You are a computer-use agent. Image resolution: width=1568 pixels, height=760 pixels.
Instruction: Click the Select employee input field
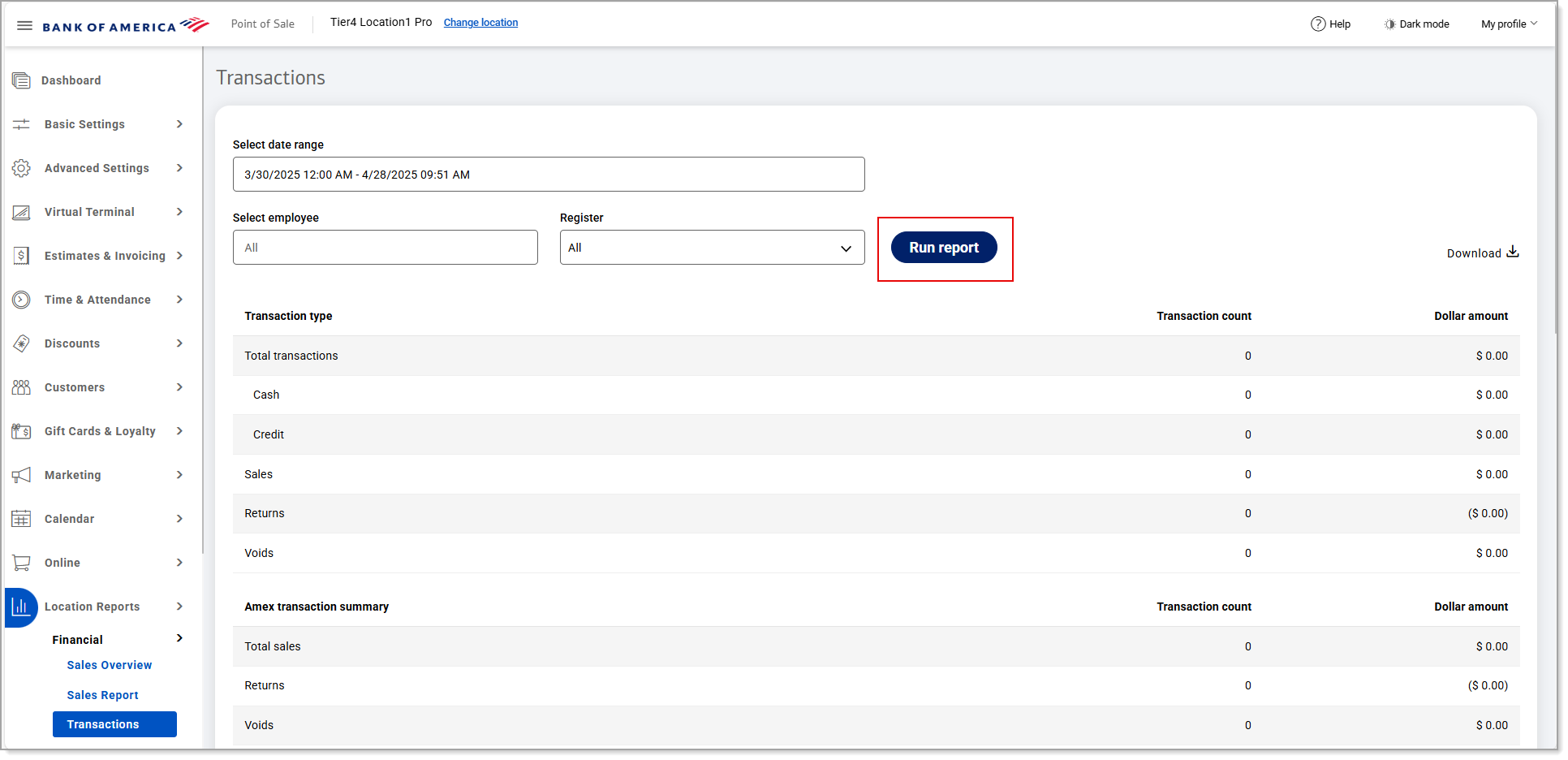coord(386,248)
